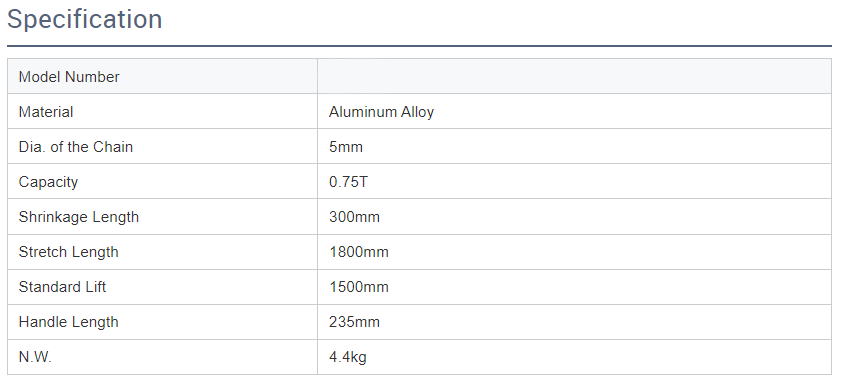Screen dimensions: 842x382
Task: Click the Specification heading
Action: 84,20
